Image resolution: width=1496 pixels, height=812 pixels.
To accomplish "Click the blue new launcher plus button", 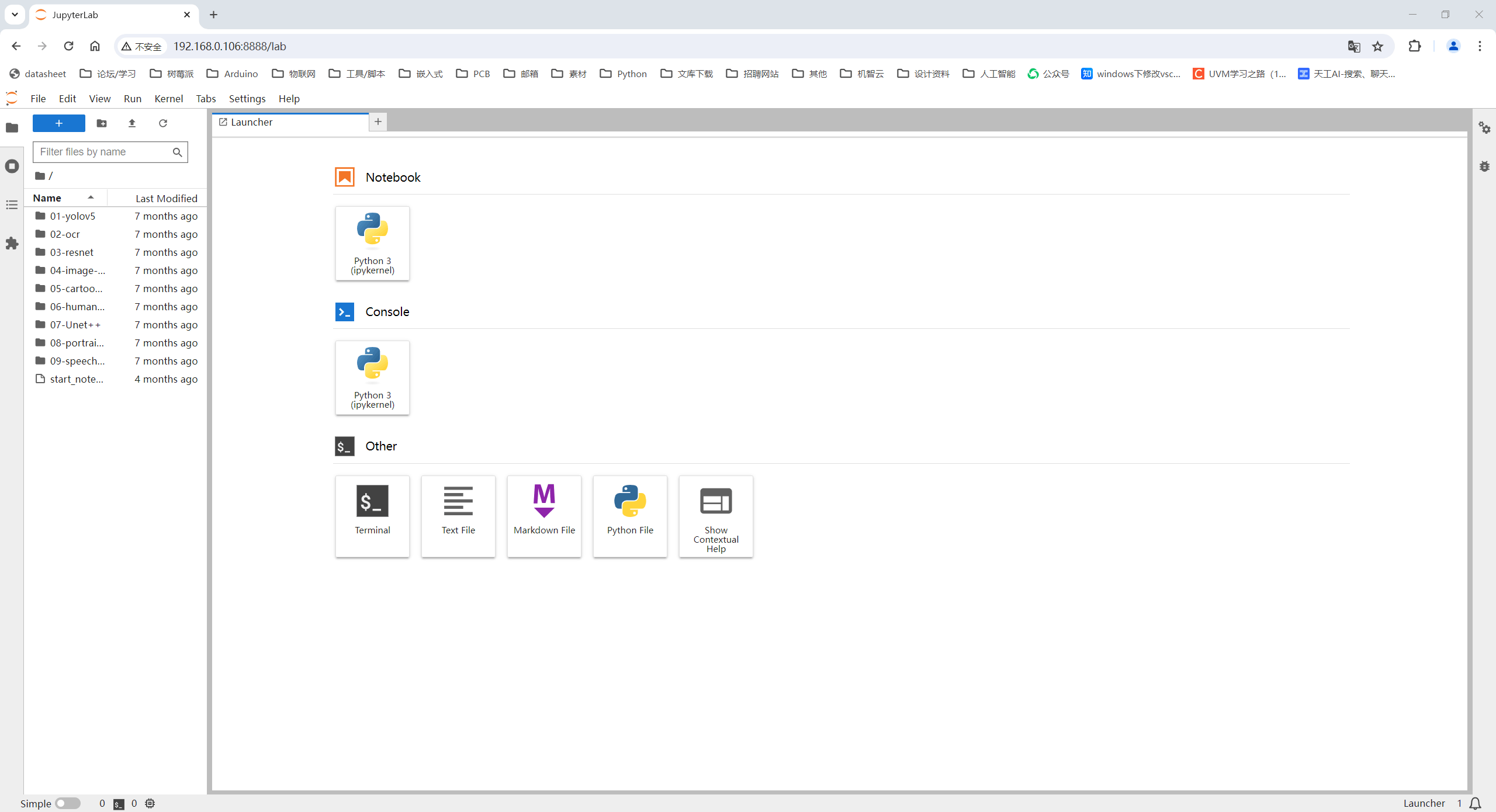I will [58, 123].
